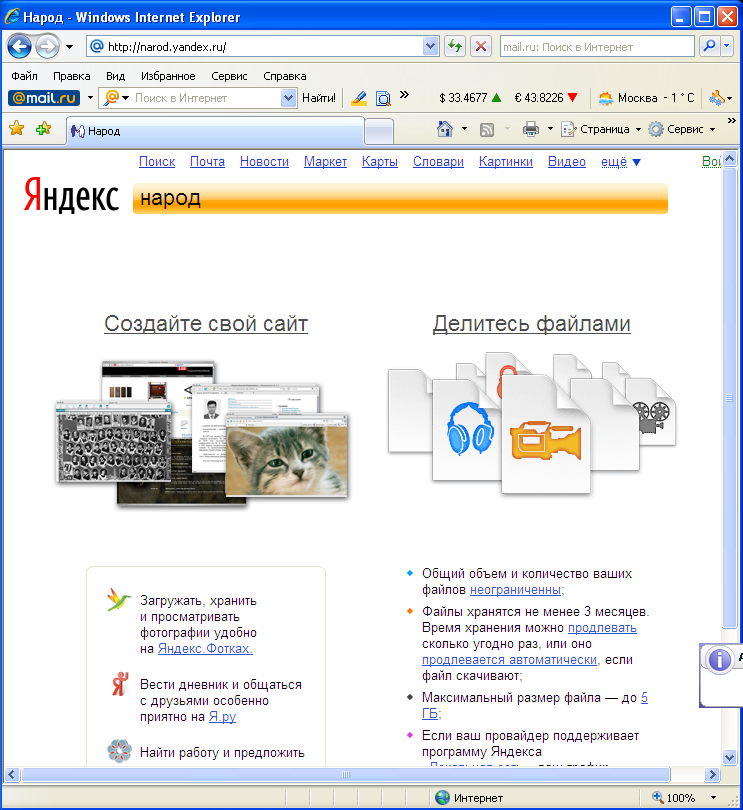Open the Сервис command bar menu with gear
The image size is (743, 810).
[682, 129]
